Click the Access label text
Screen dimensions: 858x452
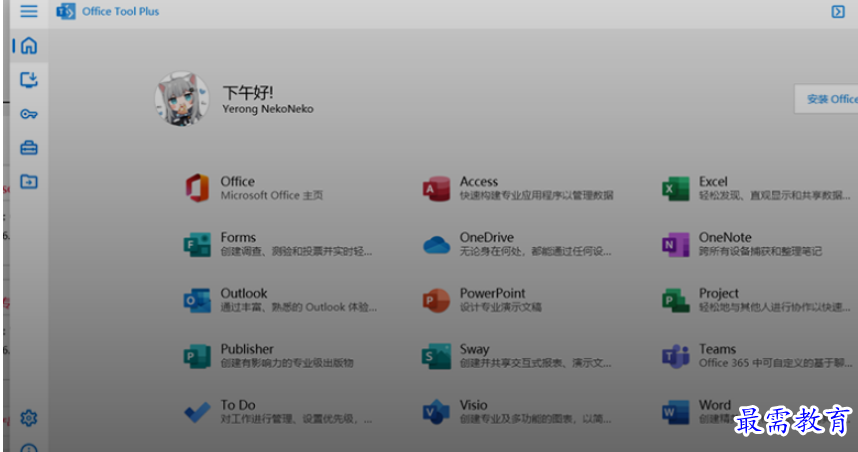click(479, 181)
